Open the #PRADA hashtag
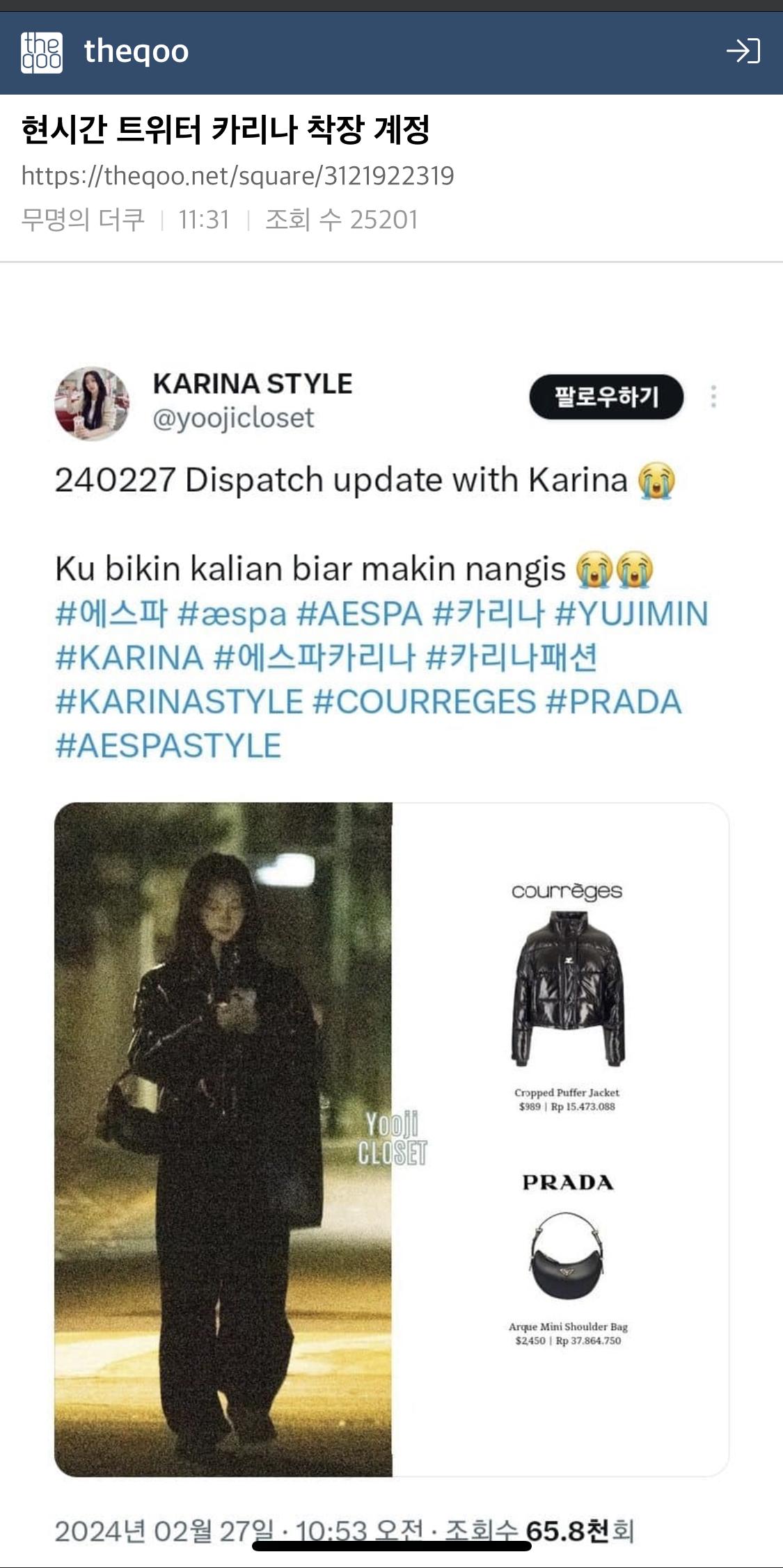The image size is (783, 1568). tap(614, 702)
